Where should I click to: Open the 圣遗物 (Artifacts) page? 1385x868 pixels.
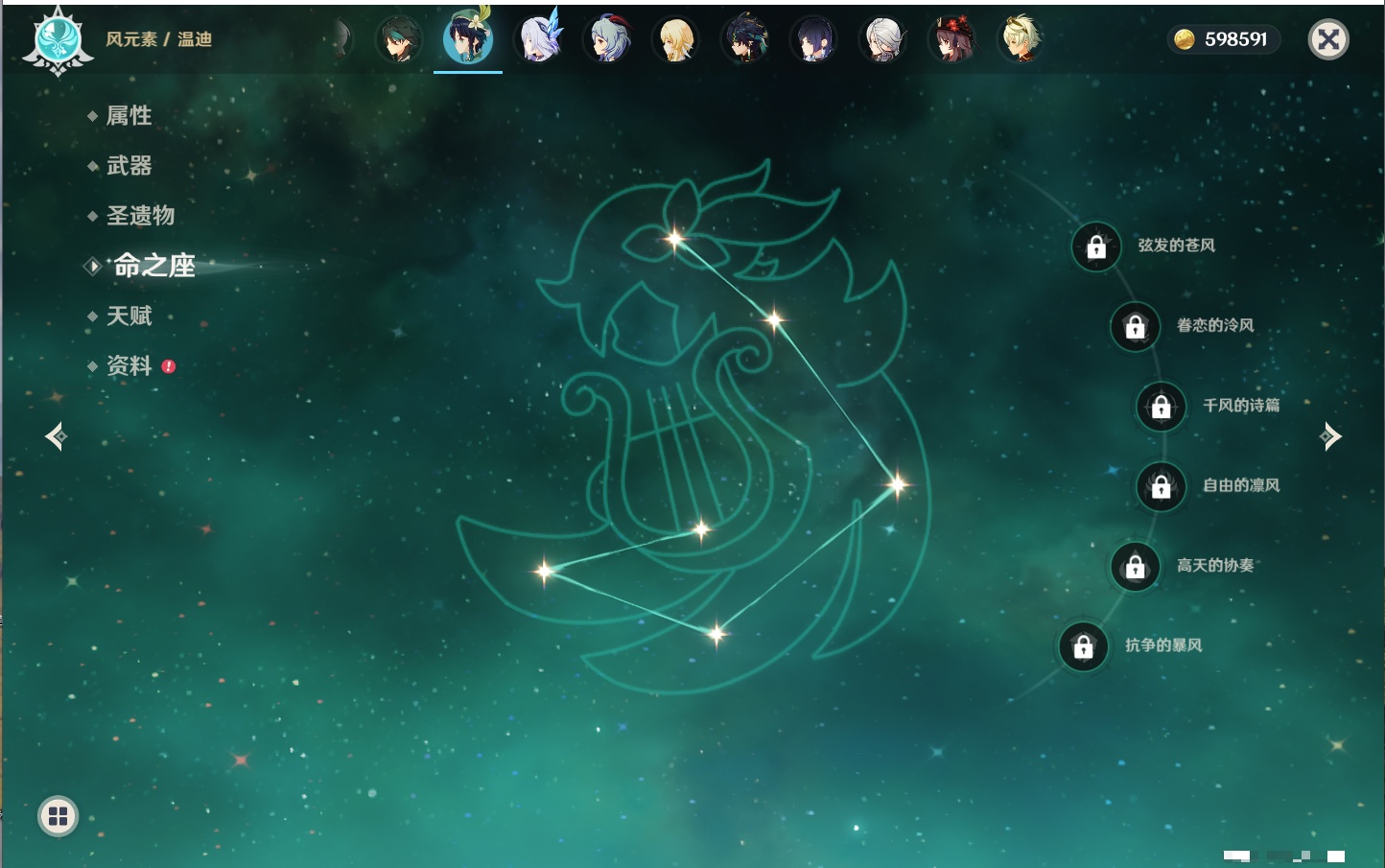[140, 216]
